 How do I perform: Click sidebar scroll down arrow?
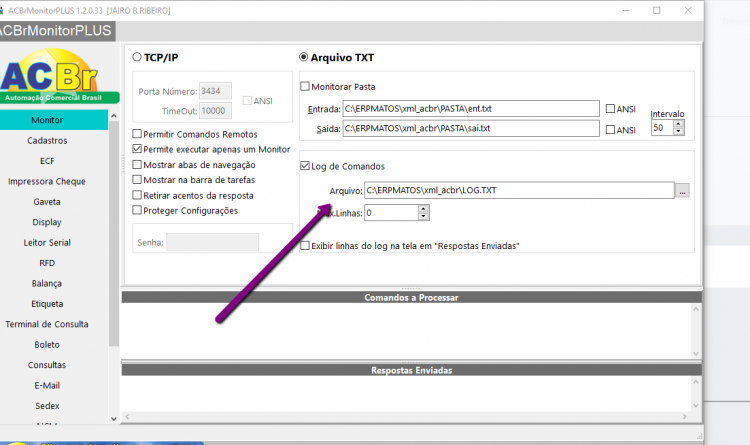[x=114, y=419]
